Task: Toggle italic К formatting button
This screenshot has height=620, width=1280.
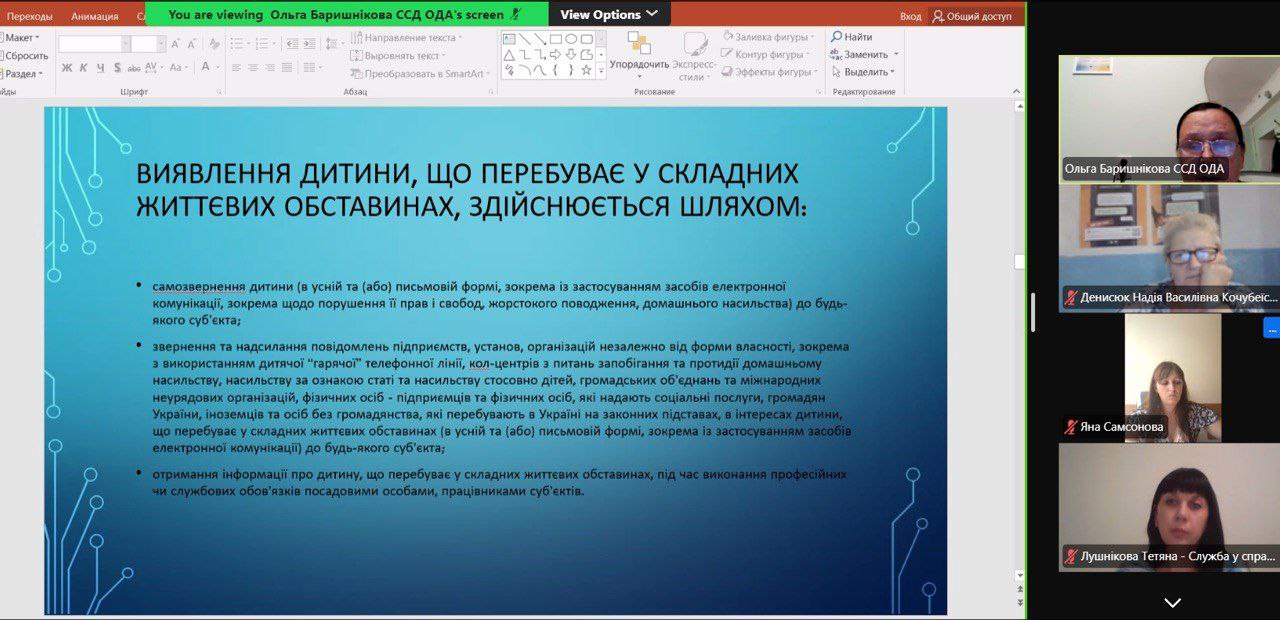Action: (x=83, y=68)
